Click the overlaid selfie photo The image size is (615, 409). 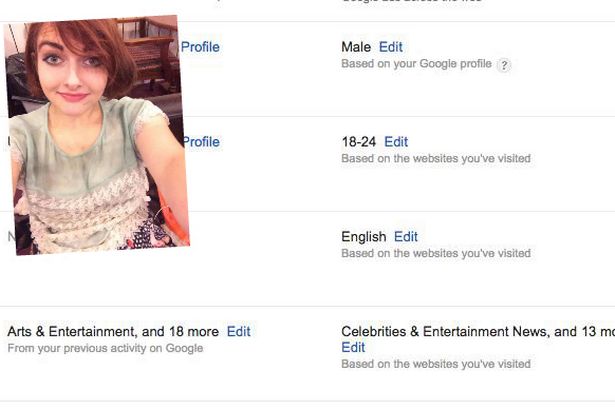[x=97, y=135]
